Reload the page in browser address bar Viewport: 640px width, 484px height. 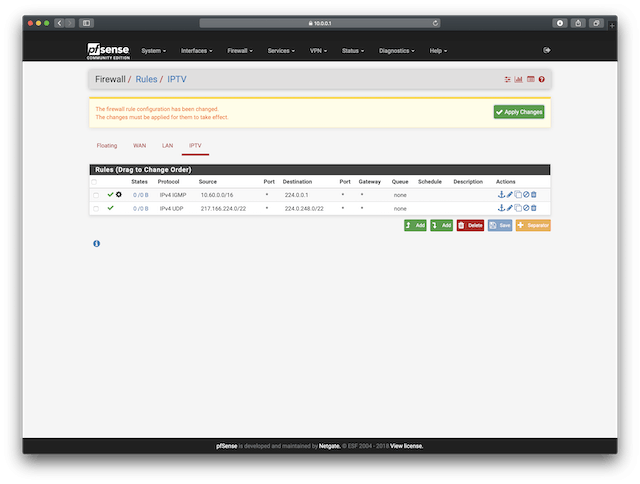[x=436, y=23]
